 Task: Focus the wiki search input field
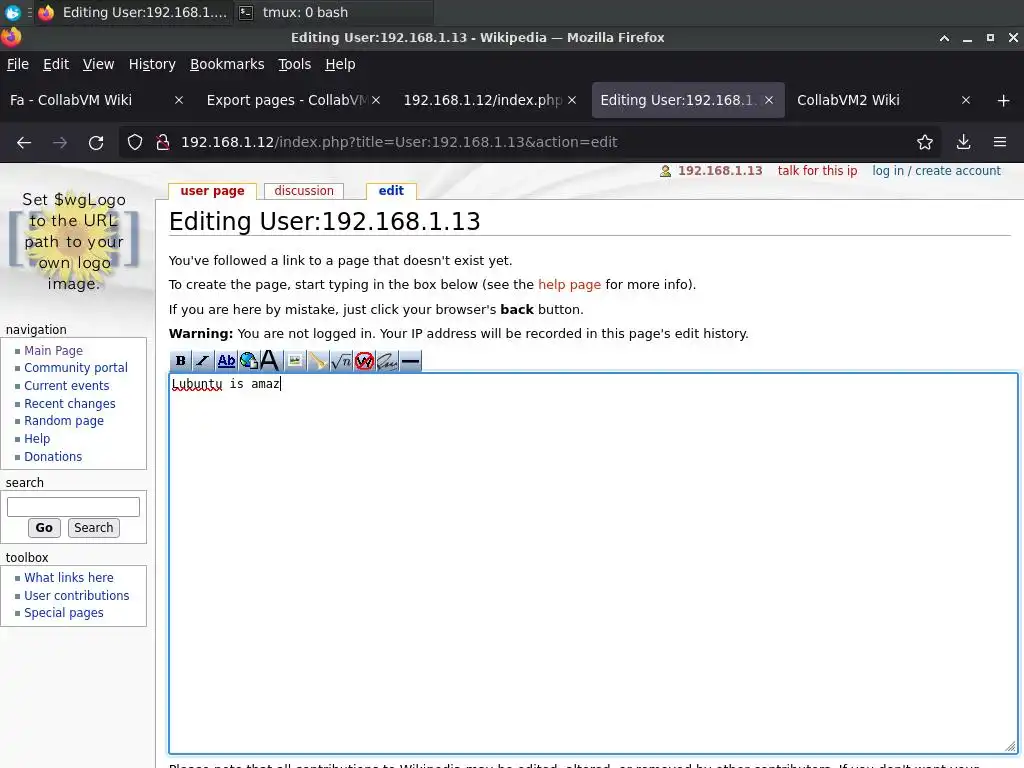point(73,507)
